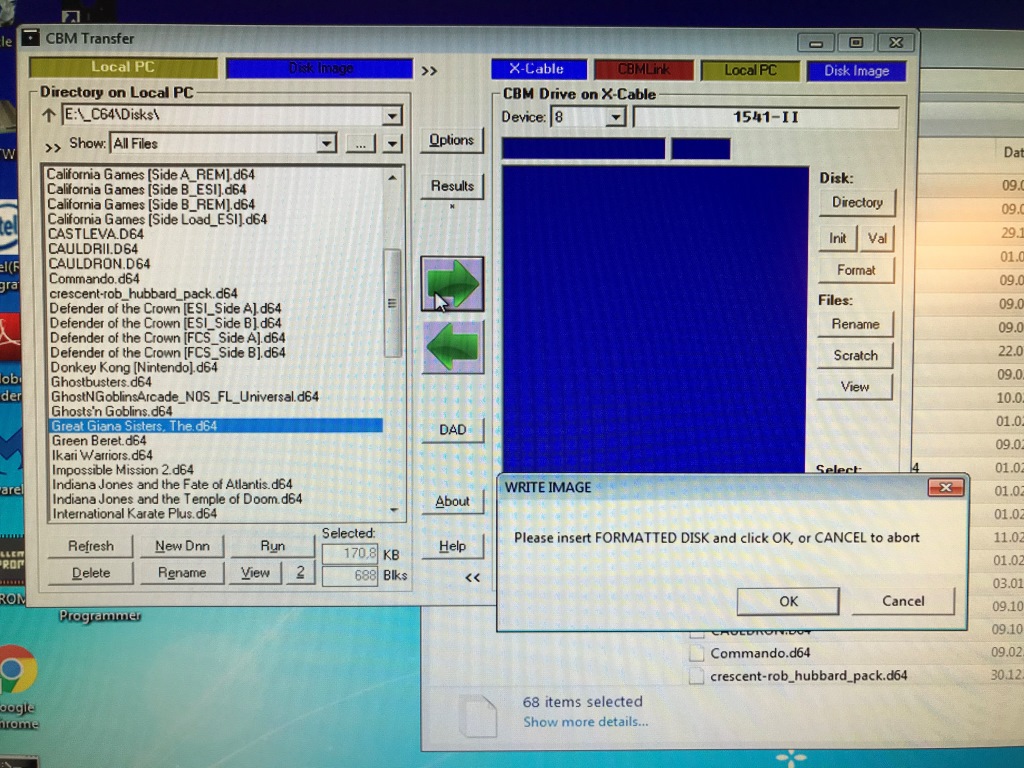Click the Format disk button
The width and height of the screenshot is (1024, 768).
coord(856,270)
